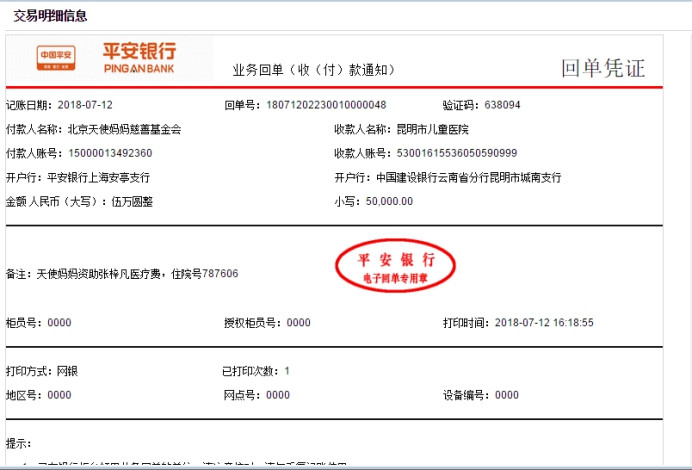Select amount in words 伍万圆整
The image size is (692, 470).
point(132,202)
